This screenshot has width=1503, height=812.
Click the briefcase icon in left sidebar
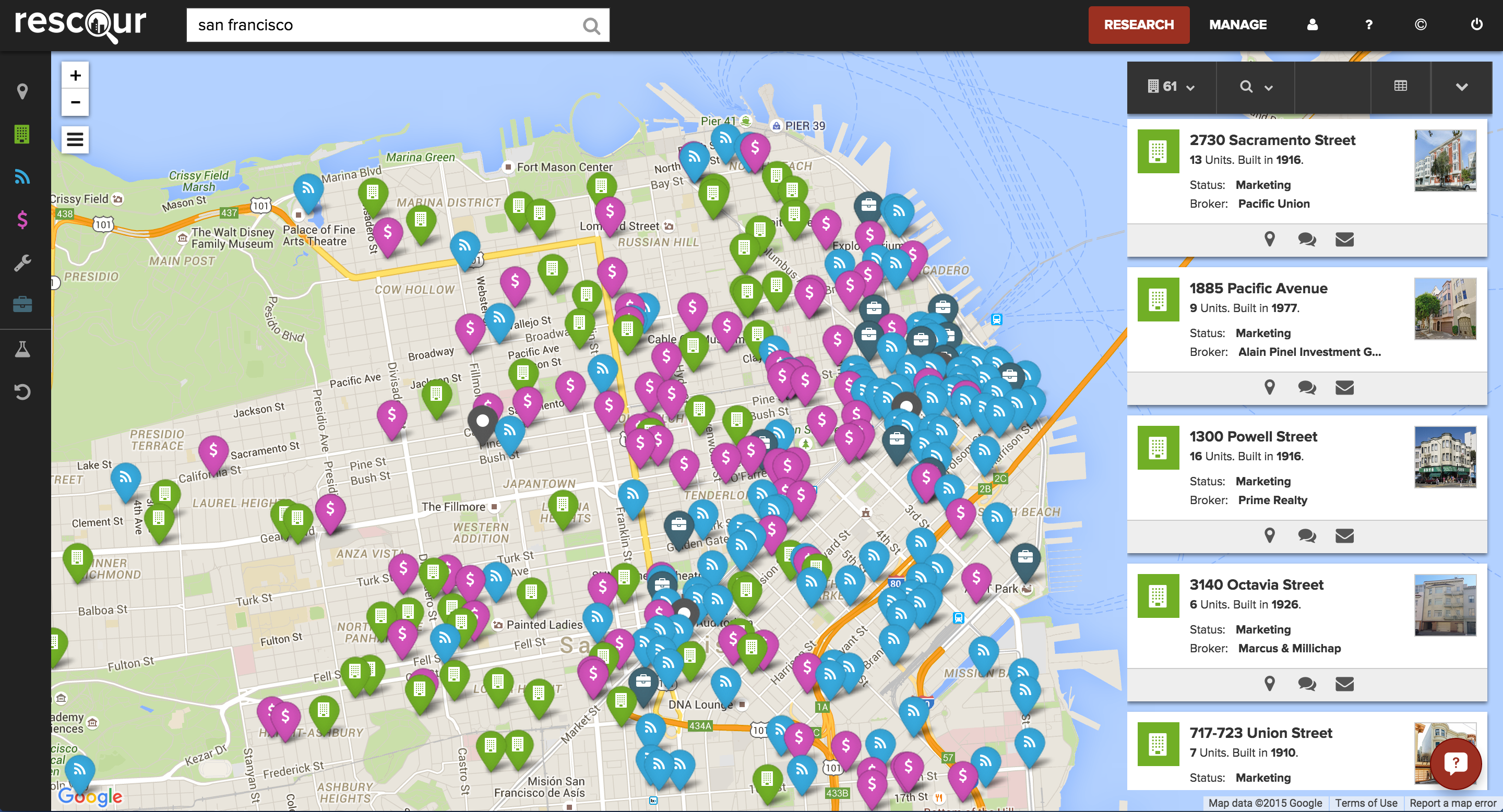[x=22, y=305]
